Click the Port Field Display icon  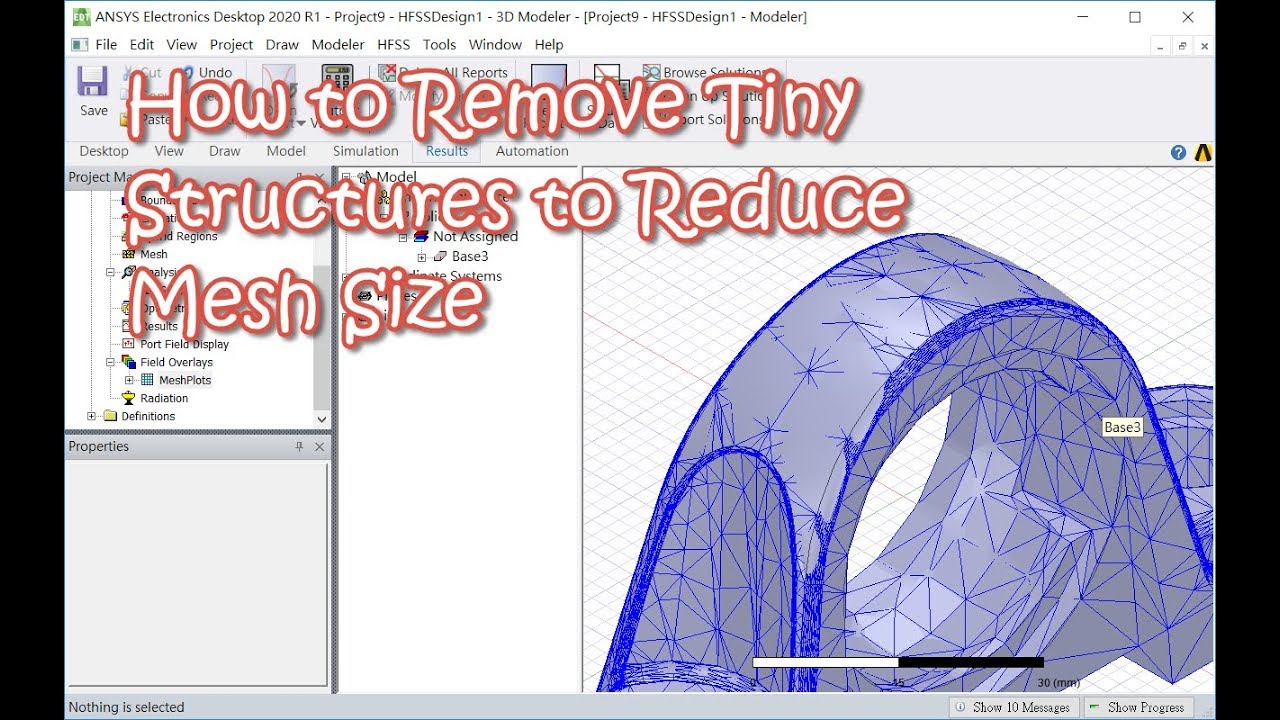click(x=128, y=344)
